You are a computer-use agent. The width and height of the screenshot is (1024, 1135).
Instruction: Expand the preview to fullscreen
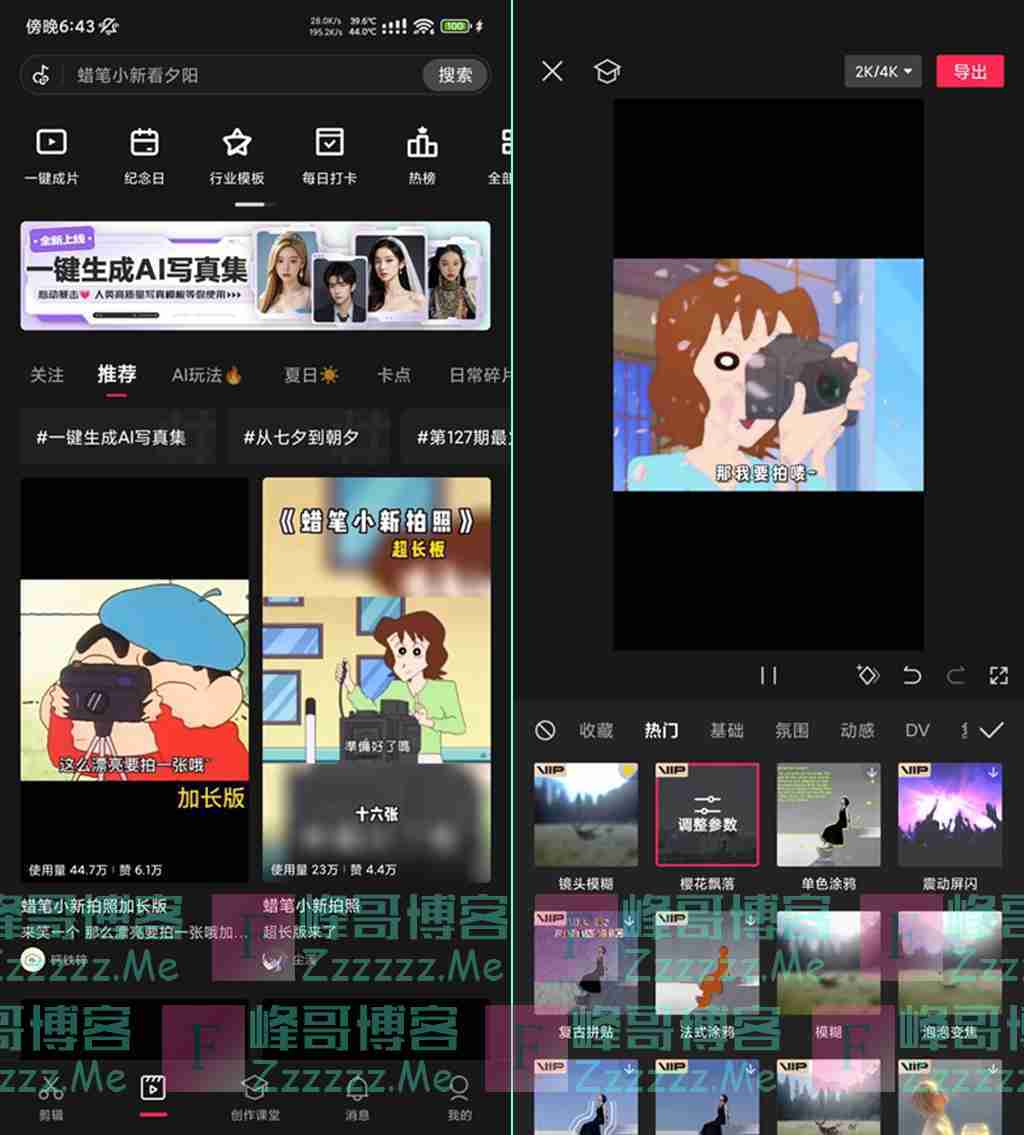(999, 675)
